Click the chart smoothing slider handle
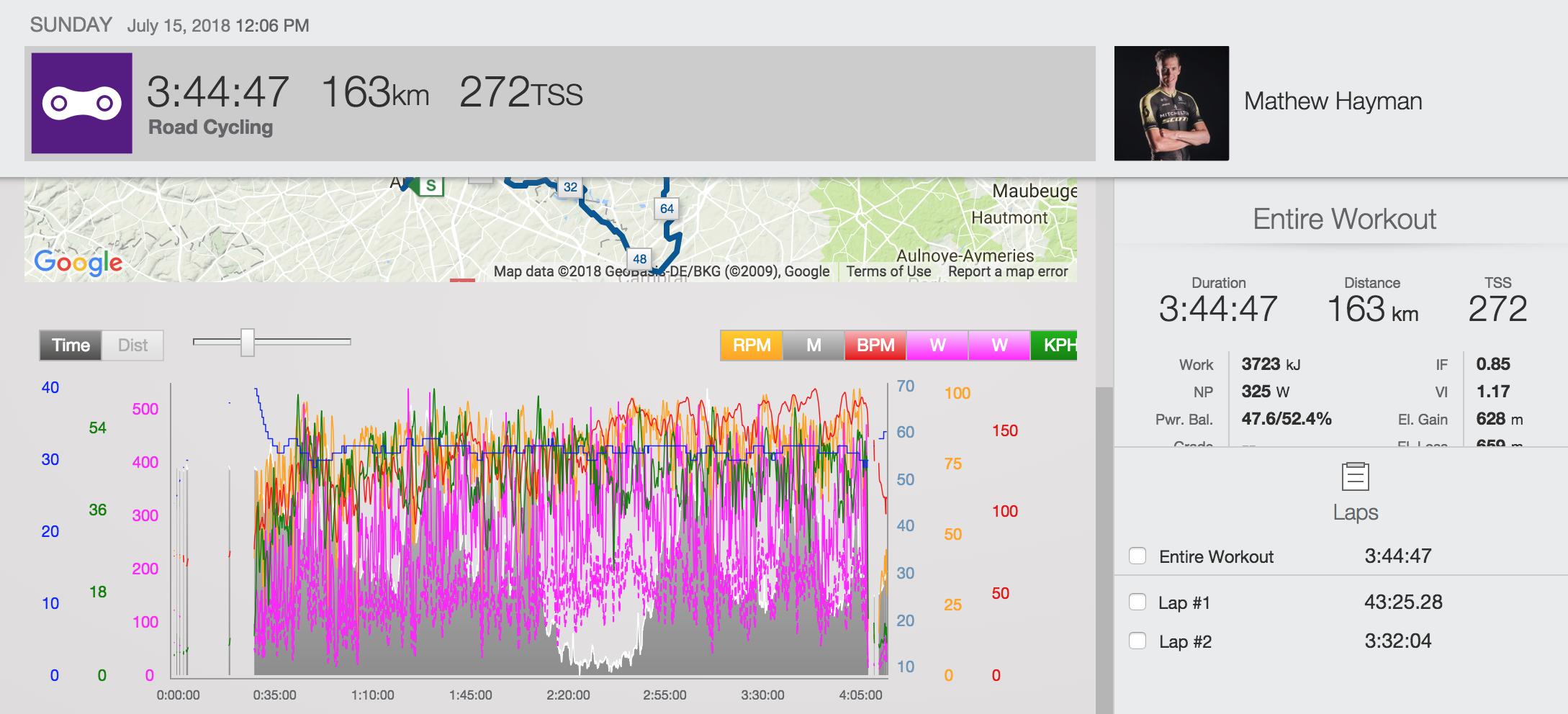The height and width of the screenshot is (714, 1568). pyautogui.click(x=248, y=342)
